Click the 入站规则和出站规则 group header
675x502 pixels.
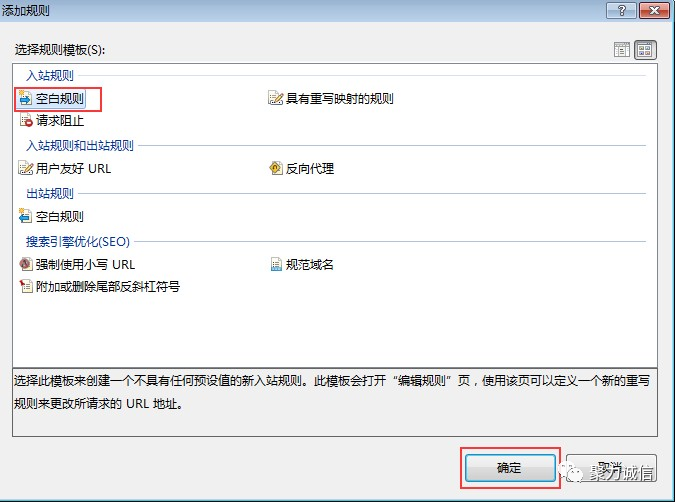pos(80,146)
